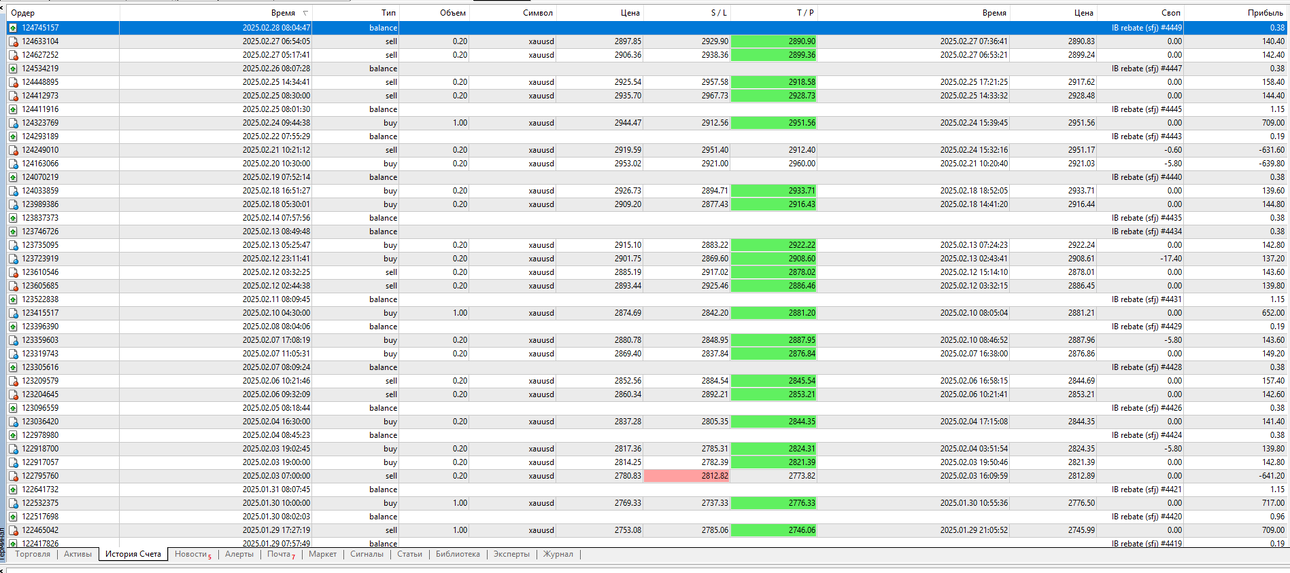Viewport: 1290px width, 573px height.
Task: Click the comment IB rebate (sfj) #4431
Action: pyautogui.click(x=1147, y=299)
